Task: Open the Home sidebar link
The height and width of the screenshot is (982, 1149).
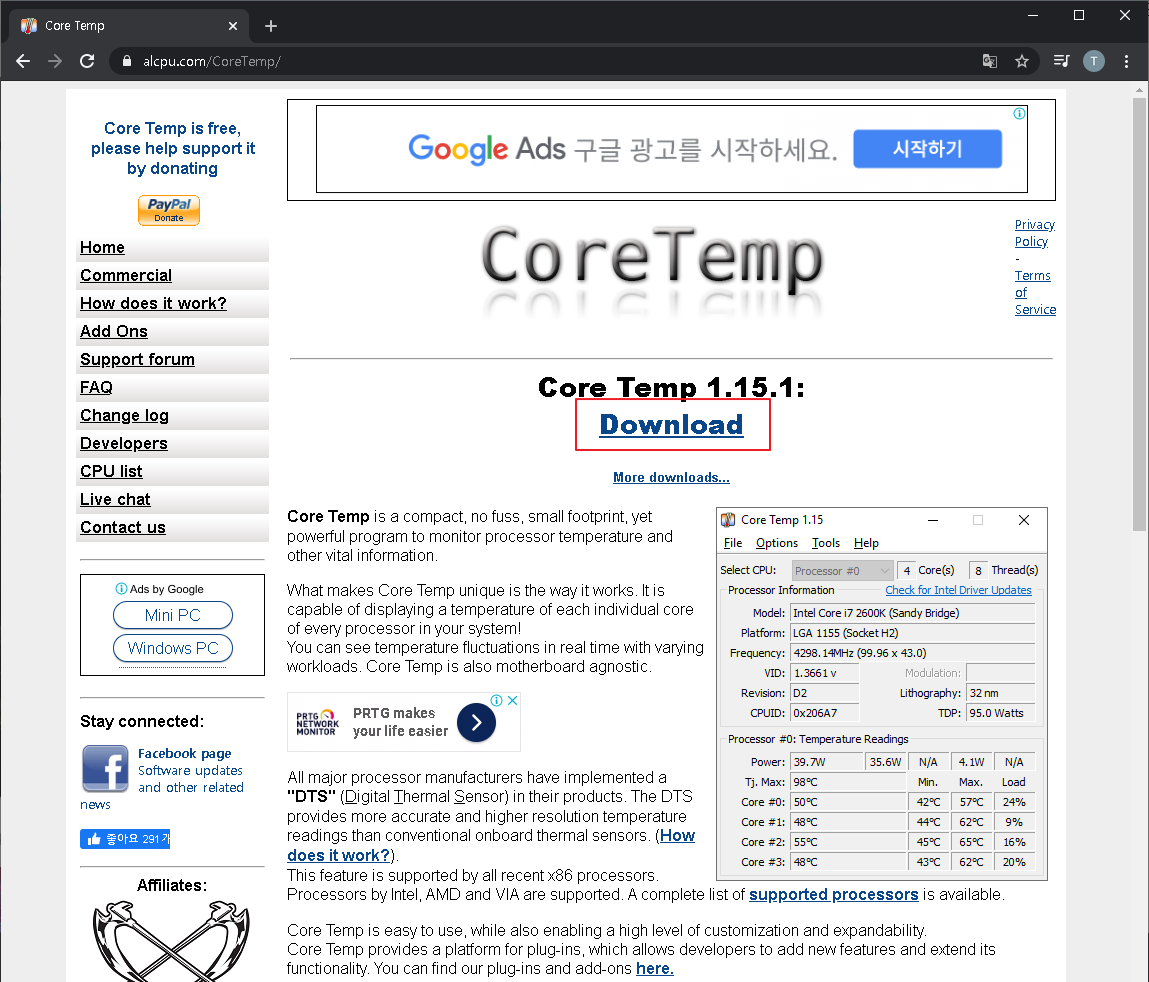Action: point(102,248)
